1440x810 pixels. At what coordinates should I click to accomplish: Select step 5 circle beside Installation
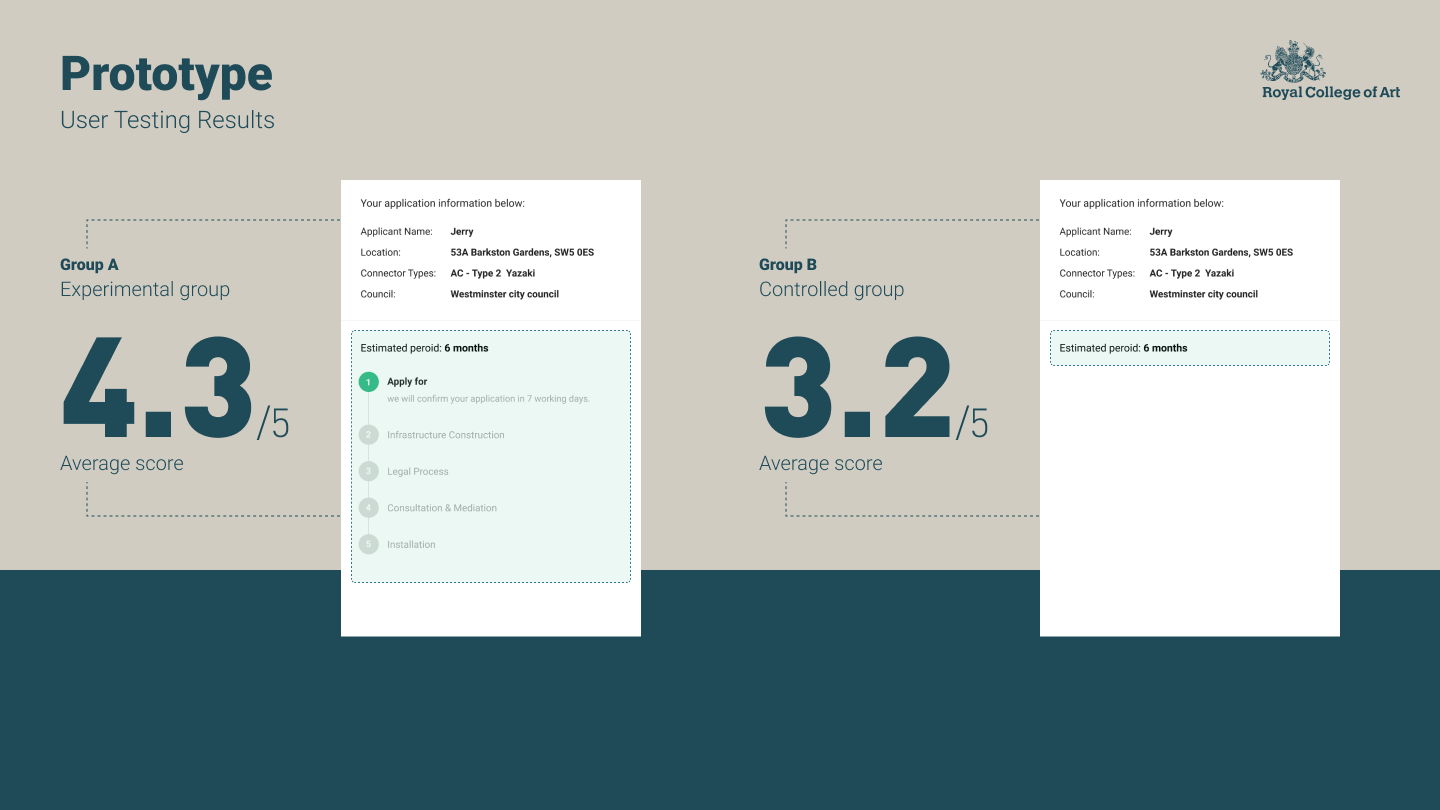[369, 545]
